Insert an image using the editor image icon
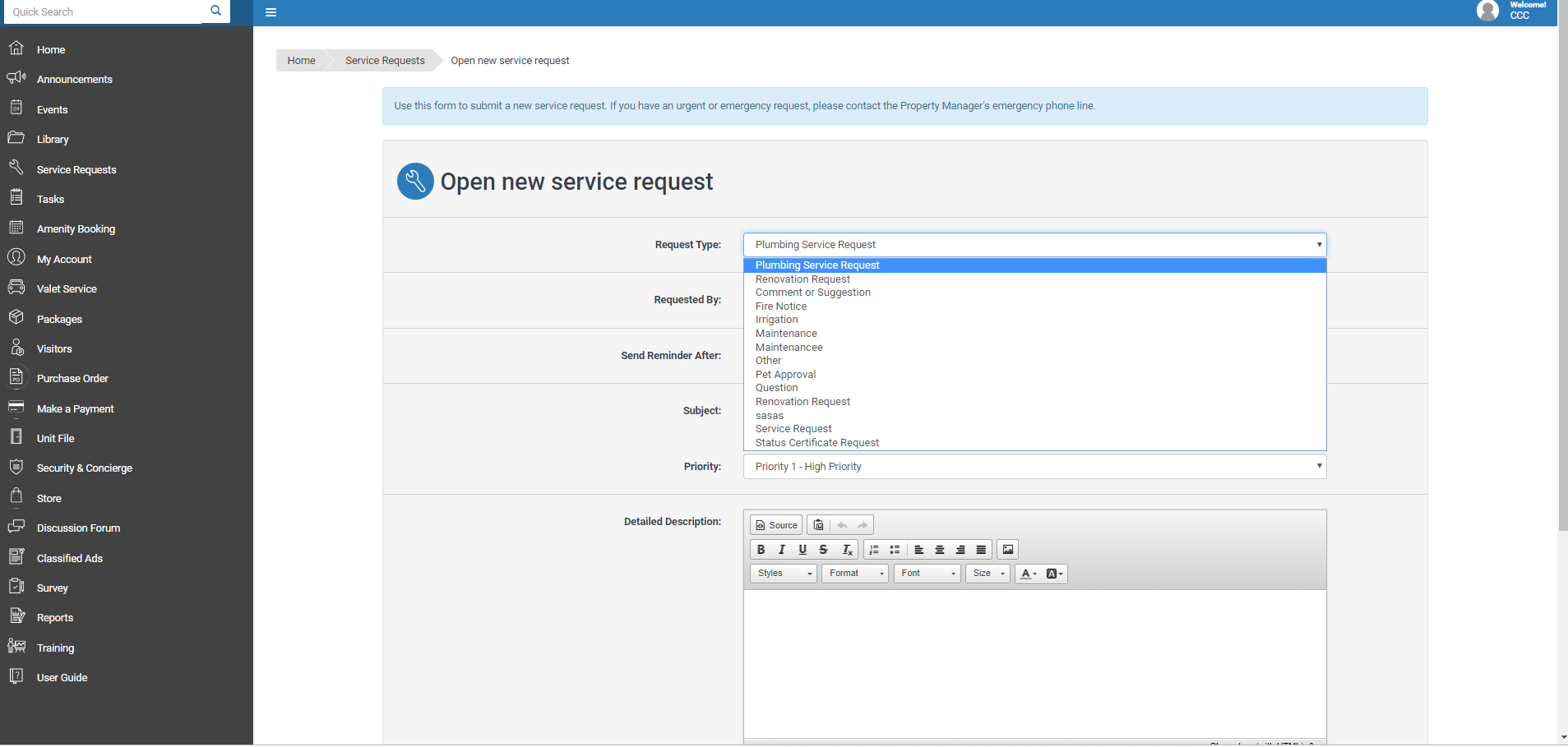This screenshot has width=1568, height=747. pyautogui.click(x=1006, y=549)
